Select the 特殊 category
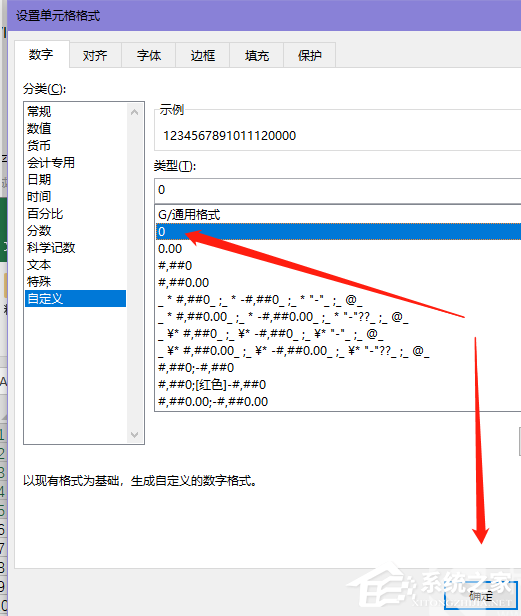 [75, 282]
